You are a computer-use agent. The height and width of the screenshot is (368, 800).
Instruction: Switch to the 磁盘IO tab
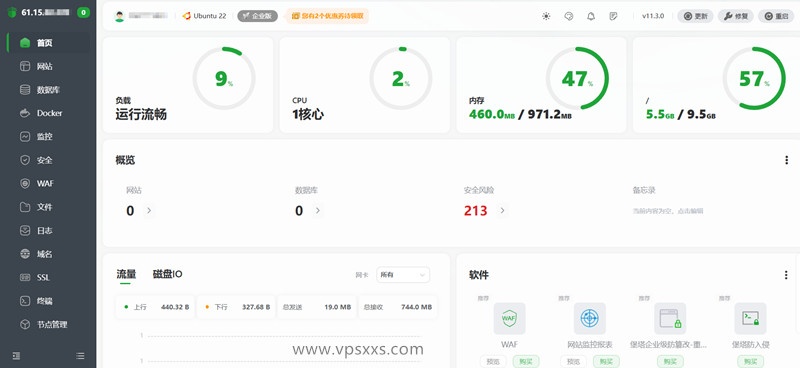click(167, 274)
